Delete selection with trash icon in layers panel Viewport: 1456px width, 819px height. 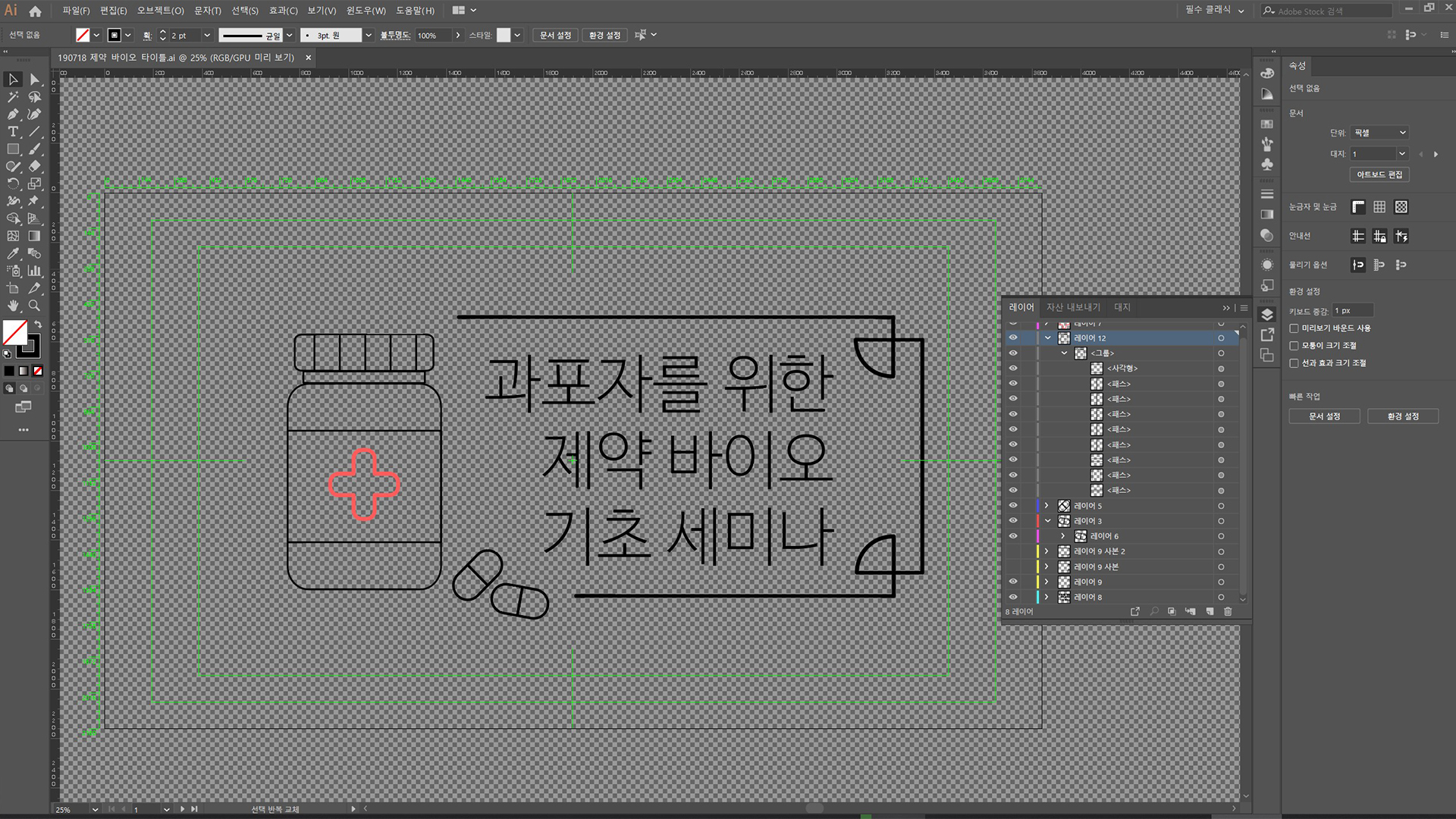[1228, 611]
